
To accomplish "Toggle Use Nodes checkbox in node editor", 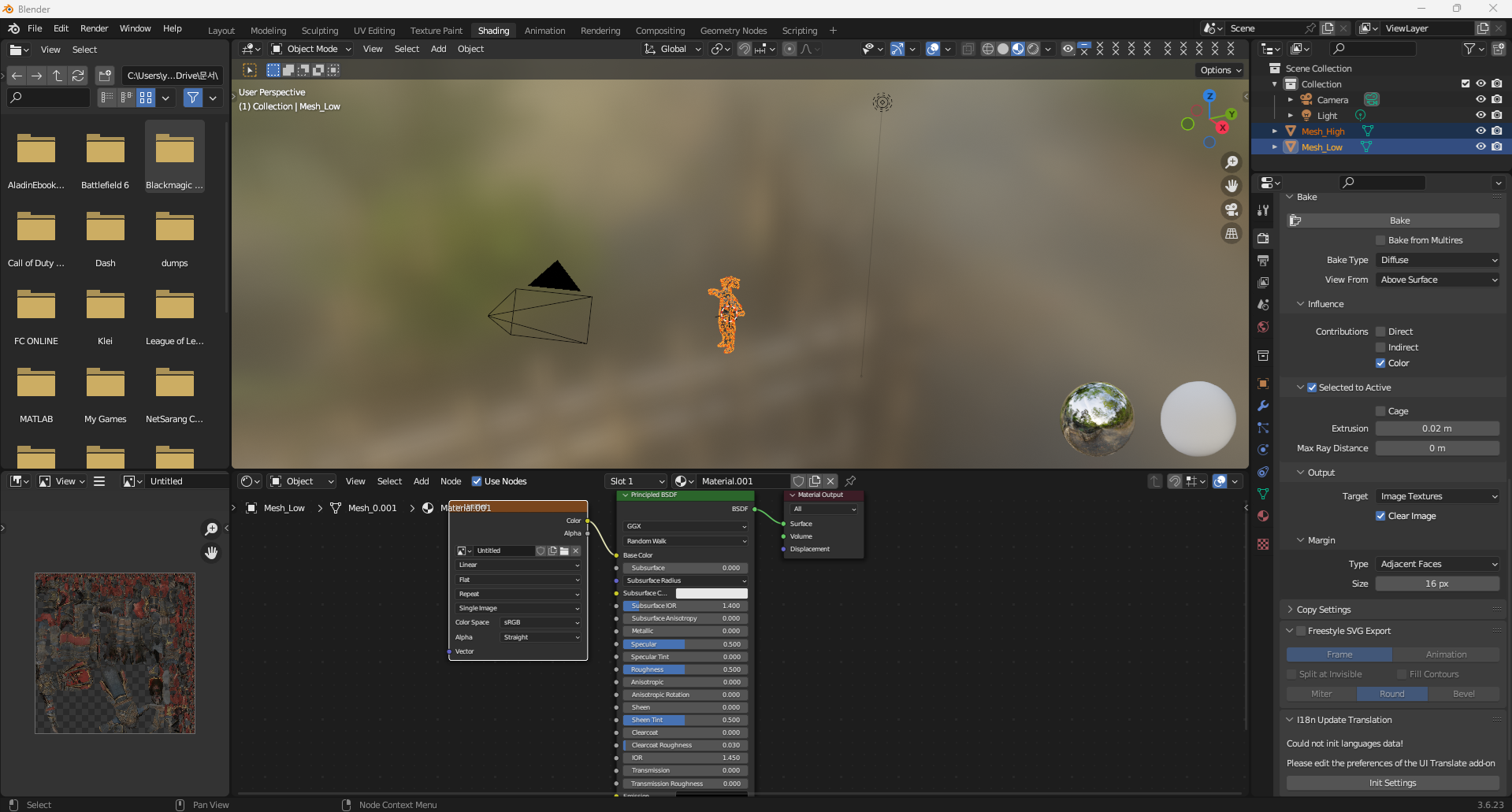I will click(x=477, y=481).
